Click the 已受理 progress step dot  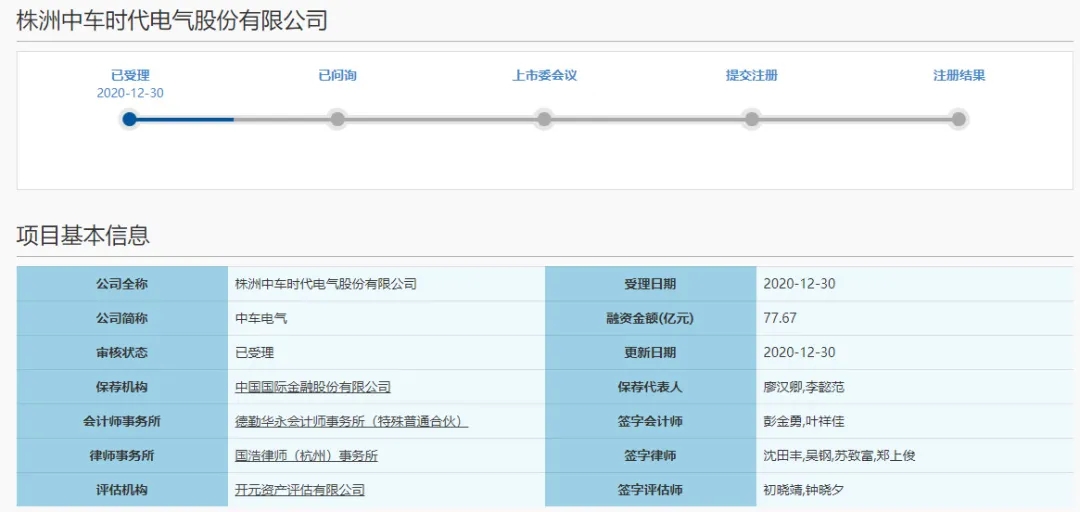[x=129, y=119]
